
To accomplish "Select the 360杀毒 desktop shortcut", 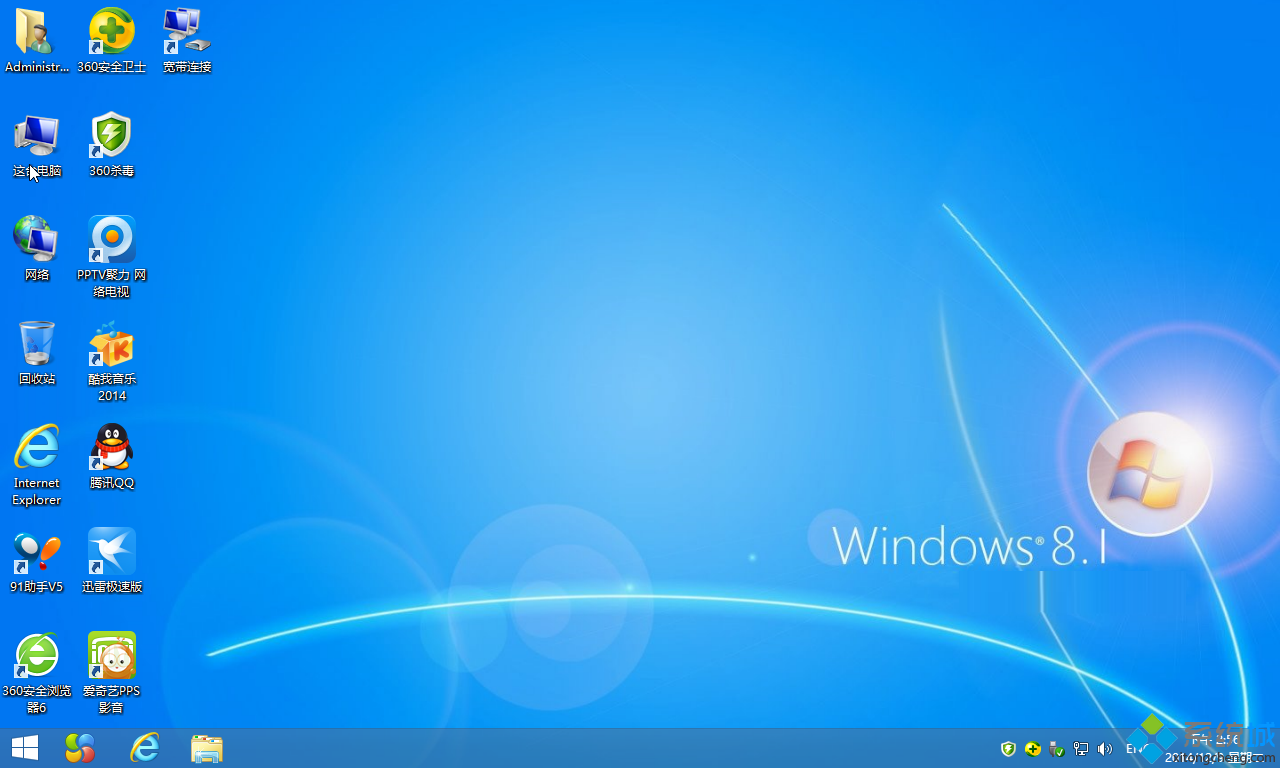I will coord(112,145).
